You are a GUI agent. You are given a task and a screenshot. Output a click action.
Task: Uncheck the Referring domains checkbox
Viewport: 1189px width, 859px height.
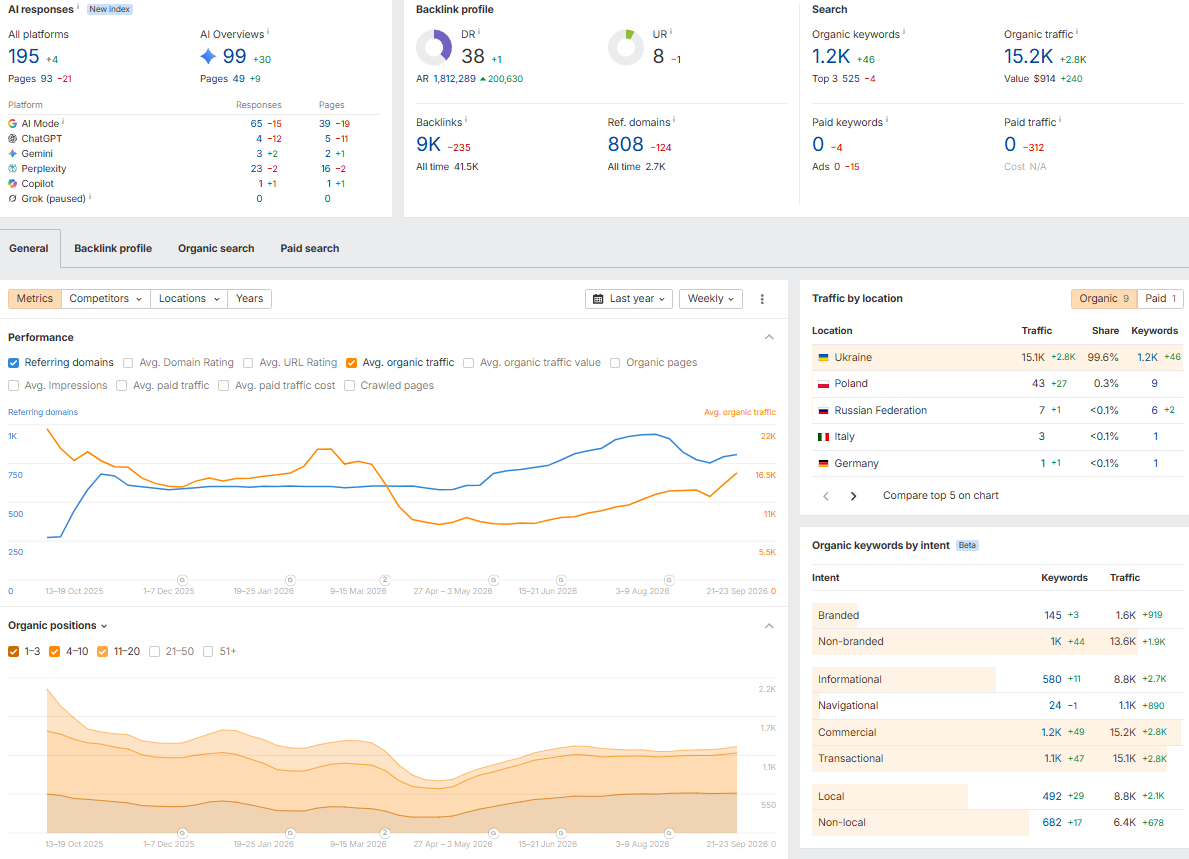pos(14,363)
